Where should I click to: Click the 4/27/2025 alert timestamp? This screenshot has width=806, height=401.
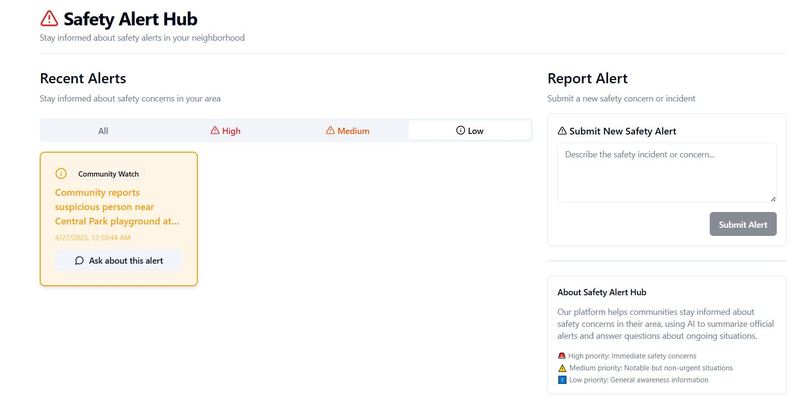pos(93,238)
